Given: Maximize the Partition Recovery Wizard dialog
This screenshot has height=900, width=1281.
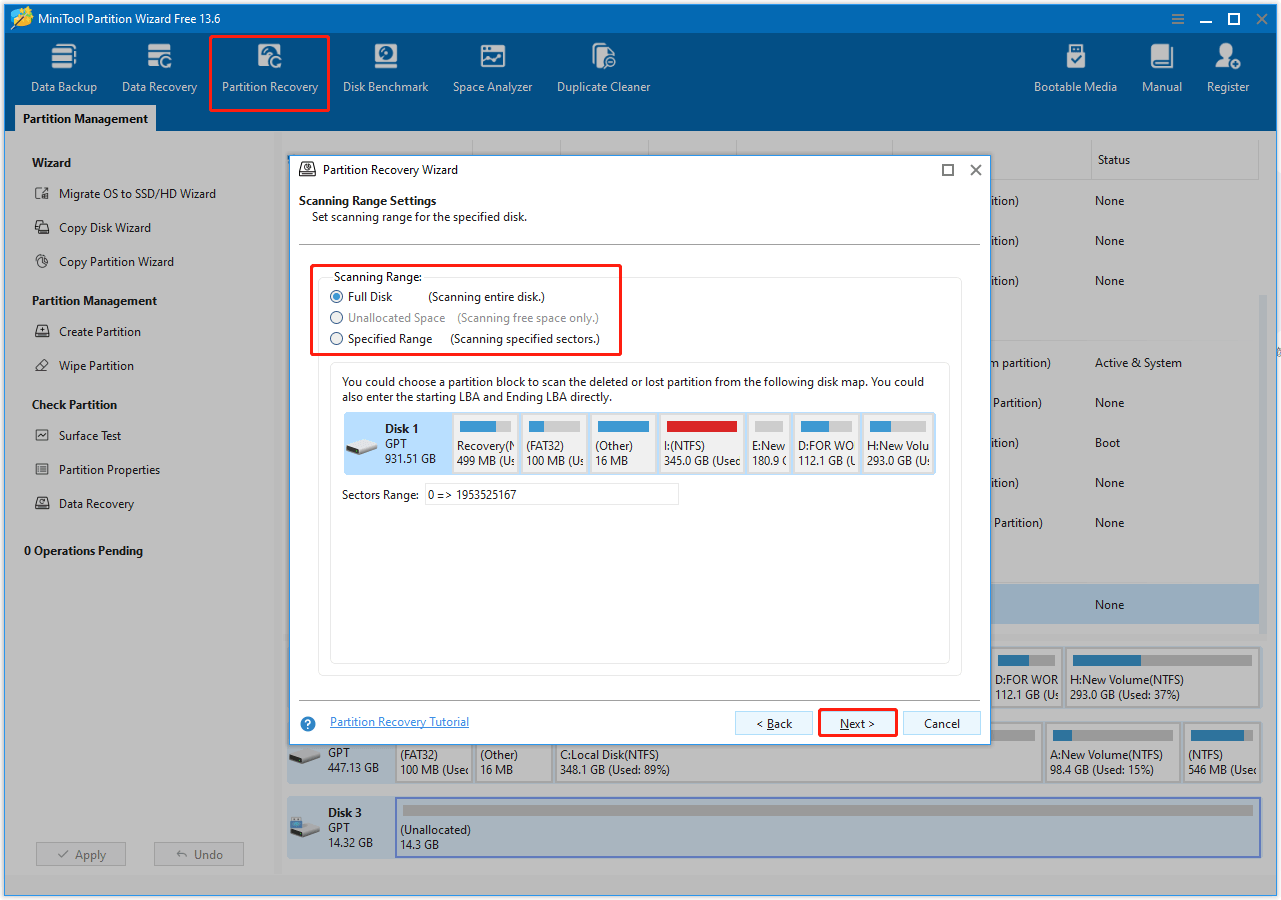Looking at the screenshot, I should point(948,170).
